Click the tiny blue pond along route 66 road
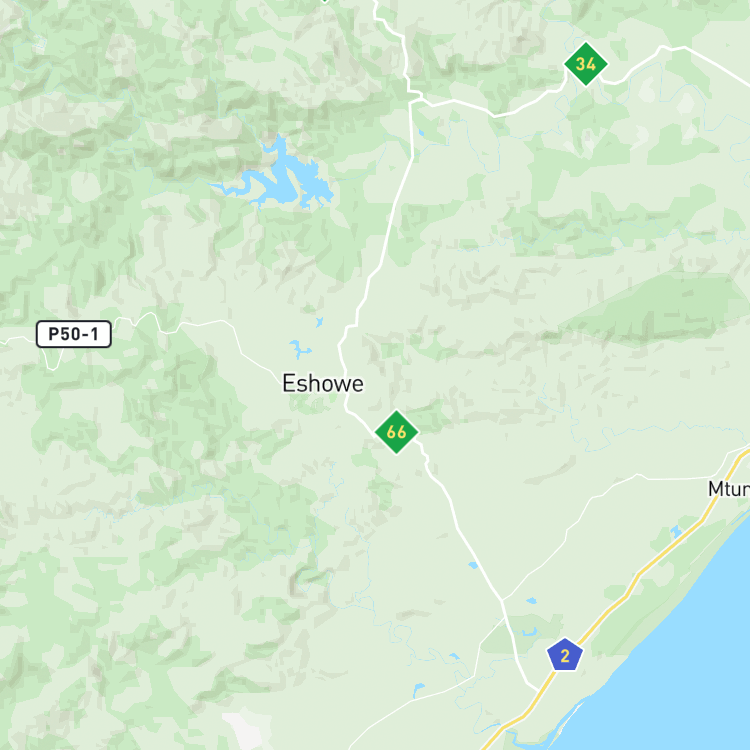The width and height of the screenshot is (750, 750). pyautogui.click(x=473, y=565)
